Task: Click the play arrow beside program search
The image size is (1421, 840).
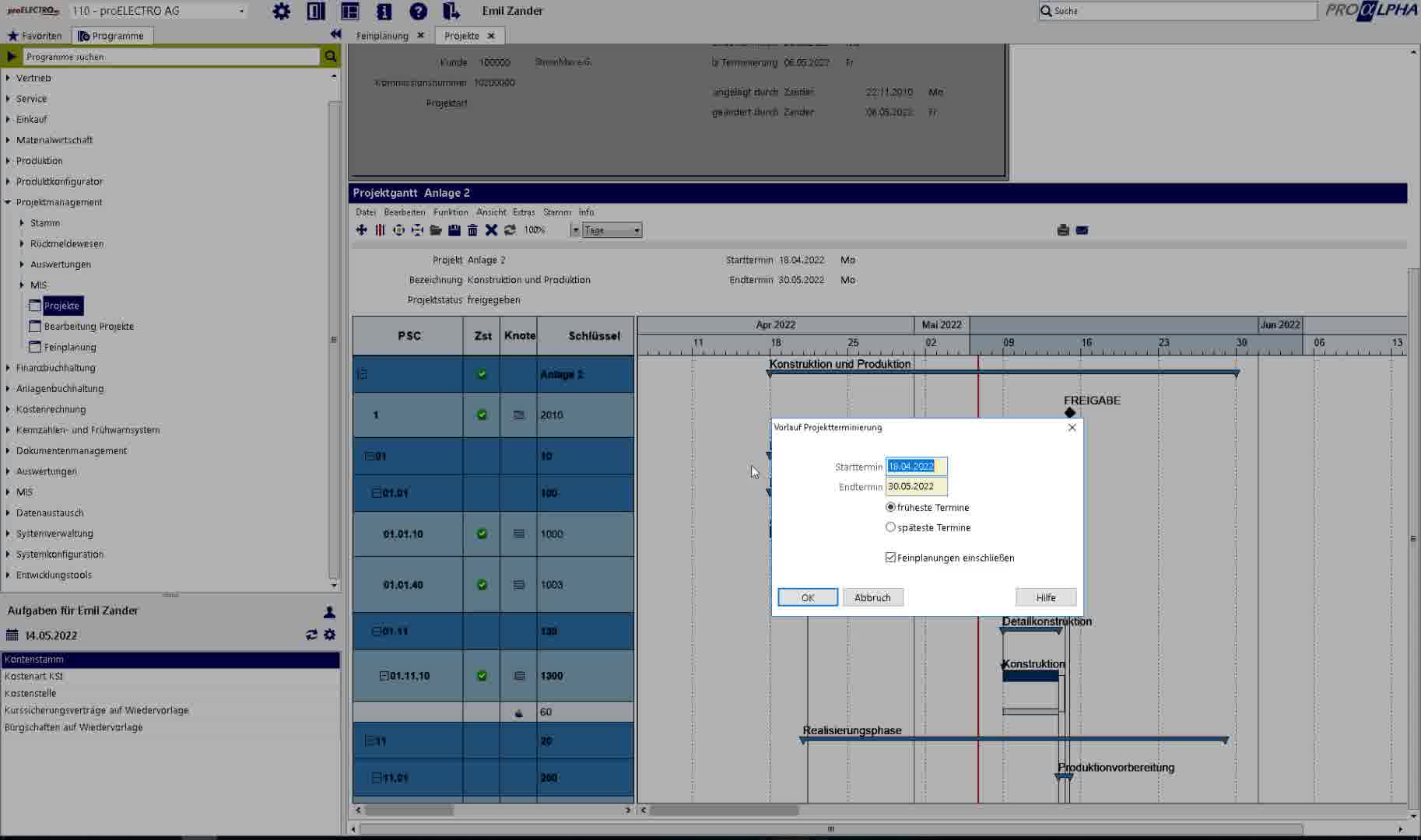Action: coord(12,56)
